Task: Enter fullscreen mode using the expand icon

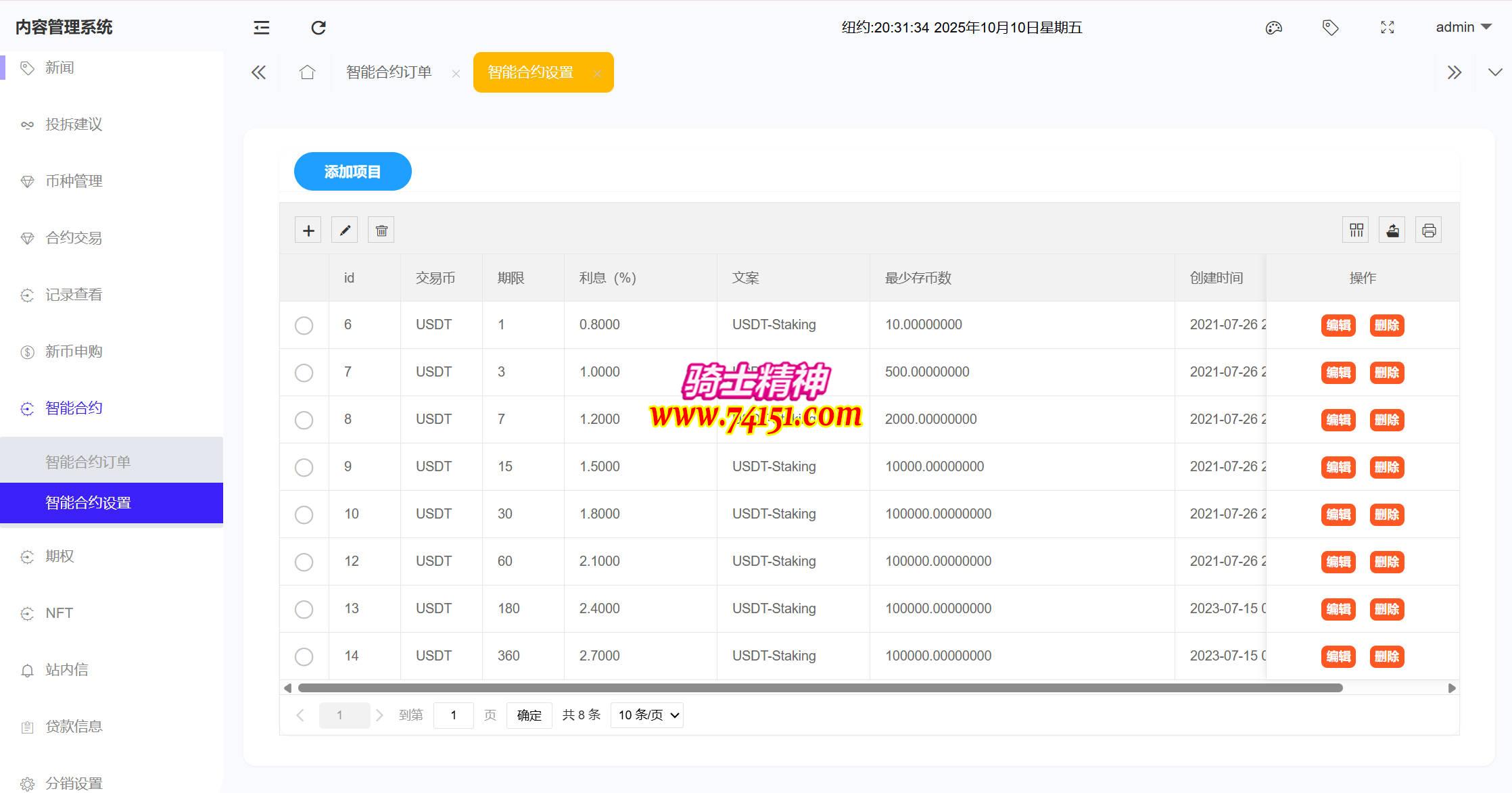Action: [1387, 28]
